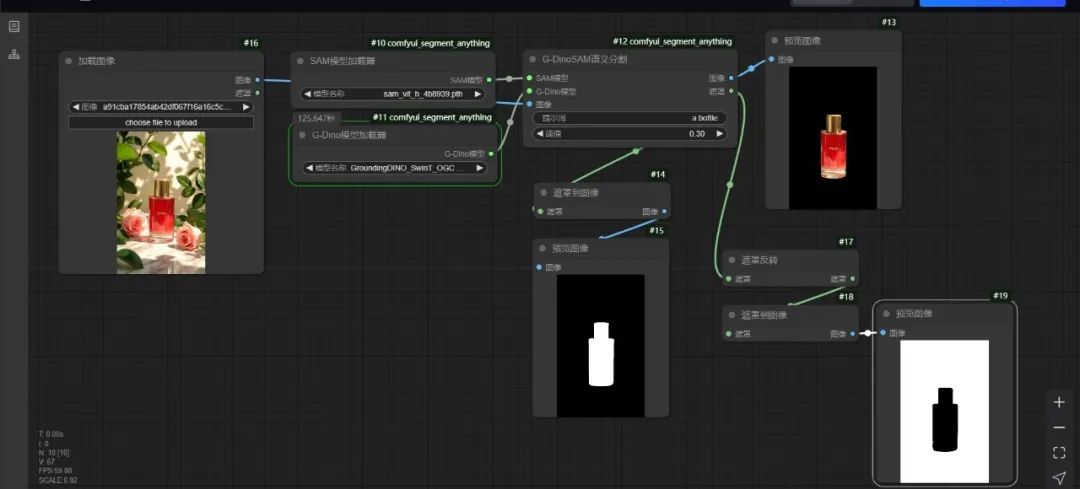Collapse the 加载图像 node via its title dot

click(x=68, y=61)
